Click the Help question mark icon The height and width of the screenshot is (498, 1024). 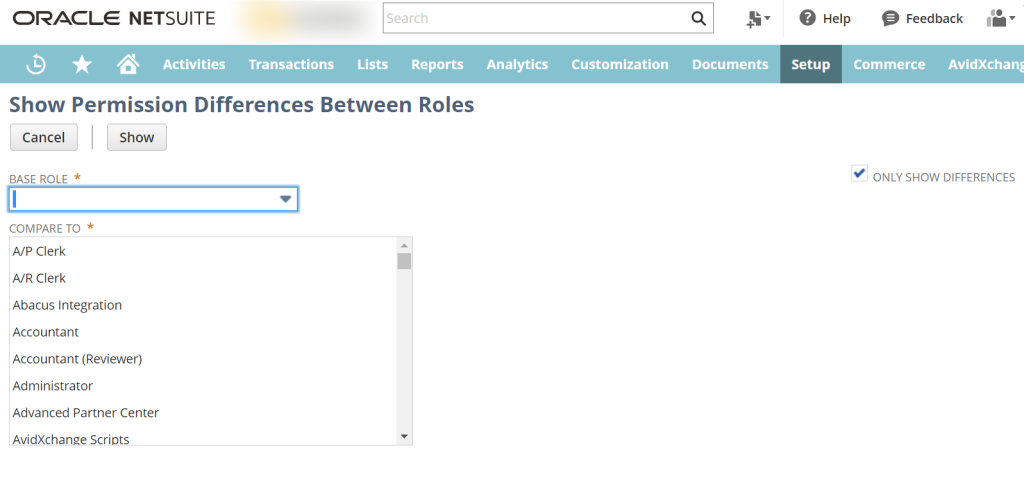[x=808, y=18]
